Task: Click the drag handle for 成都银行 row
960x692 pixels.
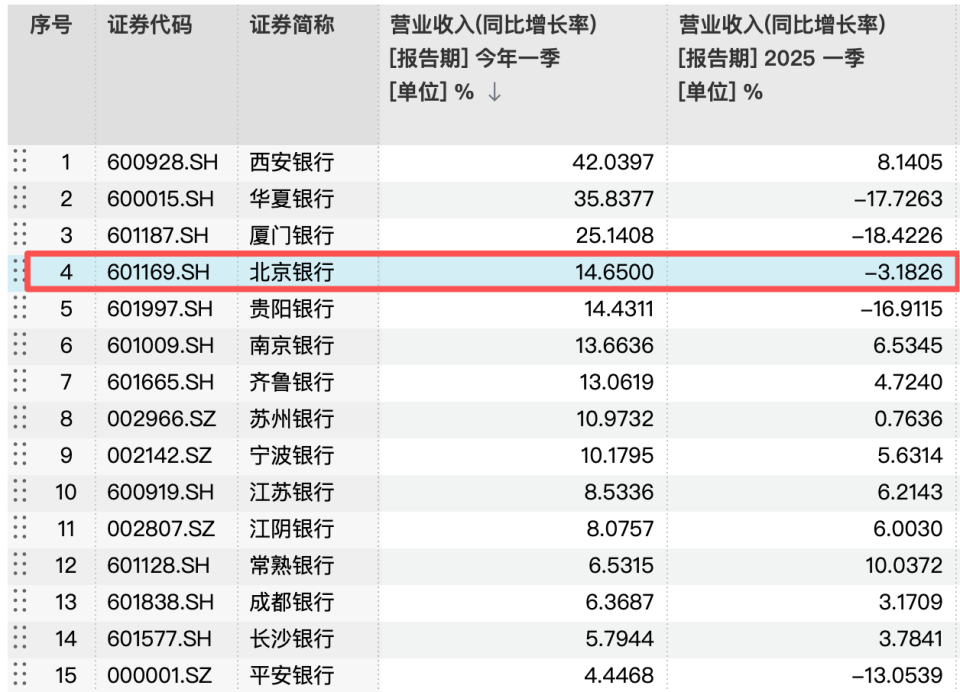Action: pos(20,601)
